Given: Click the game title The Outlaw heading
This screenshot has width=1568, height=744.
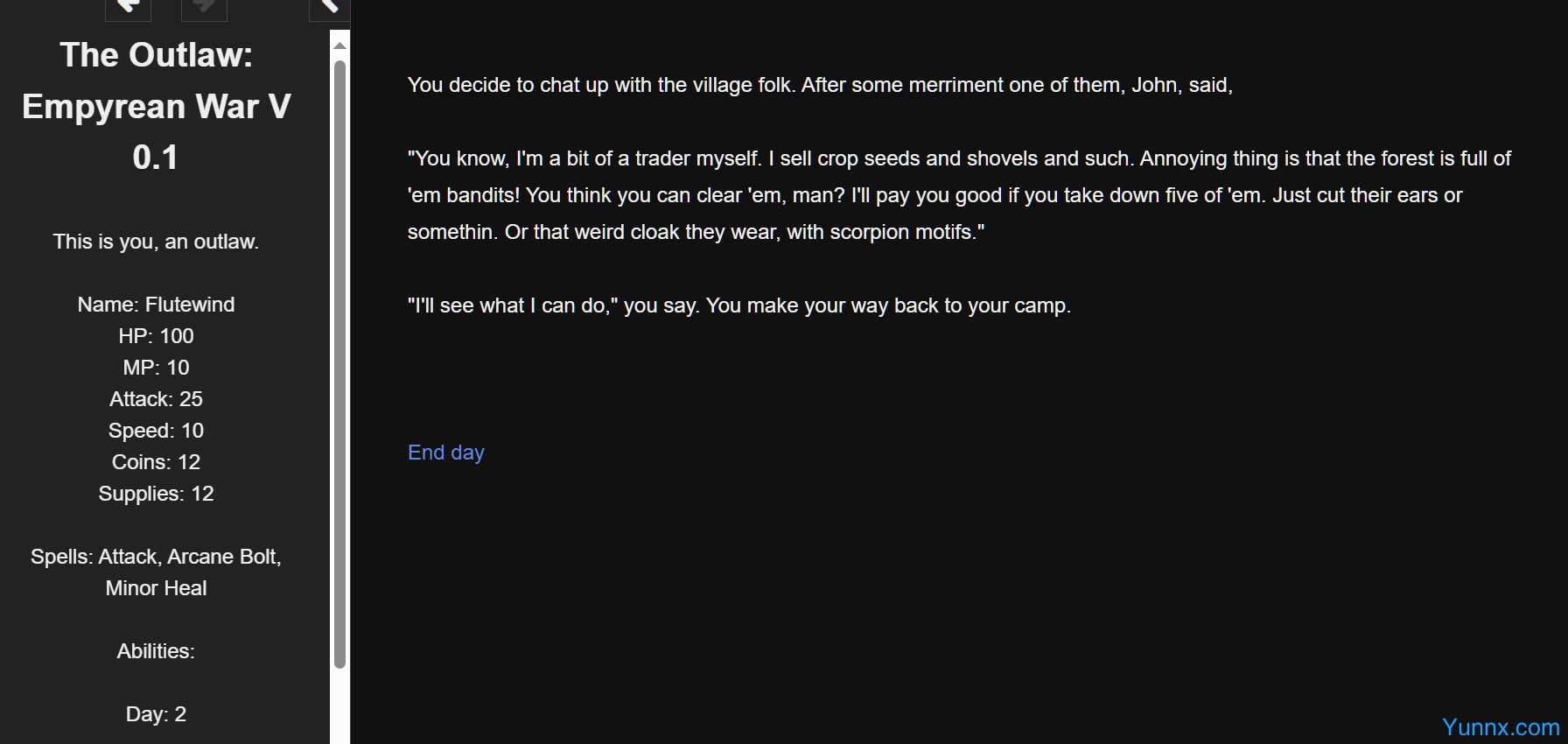Looking at the screenshot, I should (x=156, y=55).
